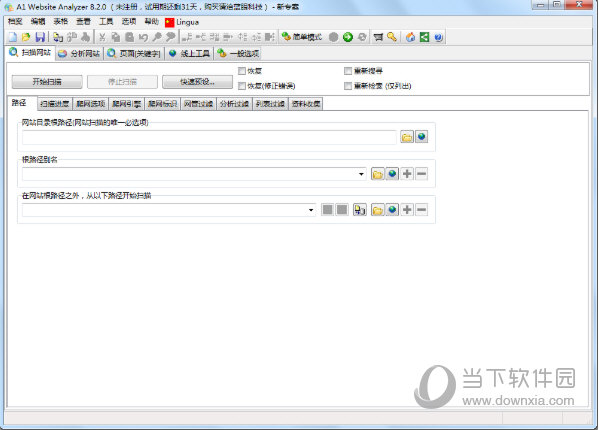Click the 快速预设... button
This screenshot has width=599, height=430.
pos(197,82)
